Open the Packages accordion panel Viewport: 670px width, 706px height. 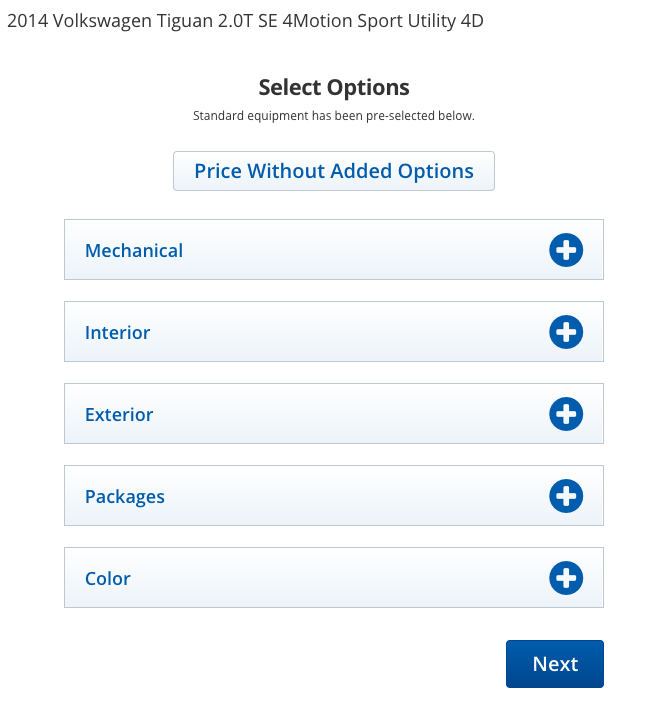[x=334, y=495]
